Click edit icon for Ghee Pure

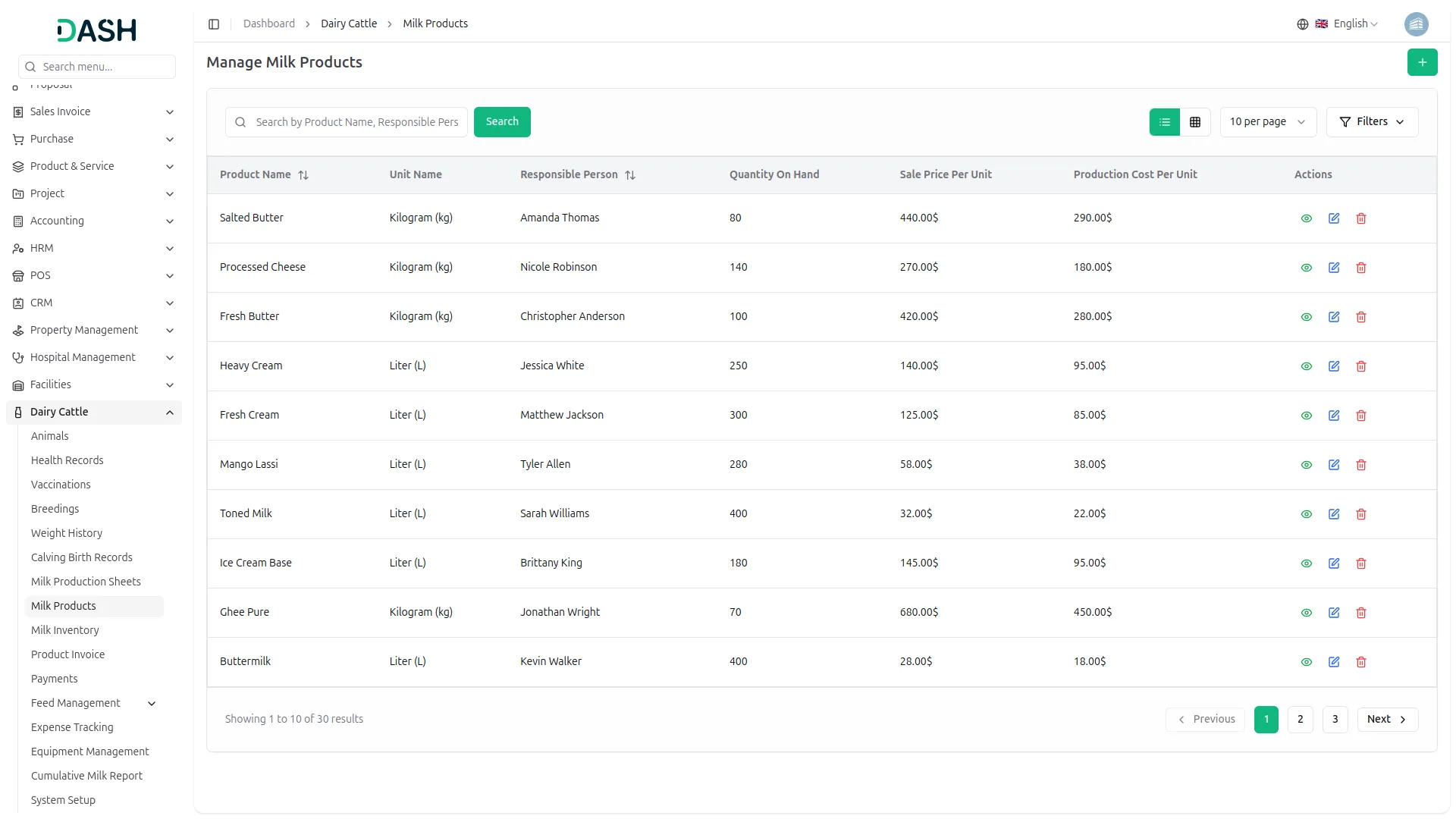[x=1334, y=613]
